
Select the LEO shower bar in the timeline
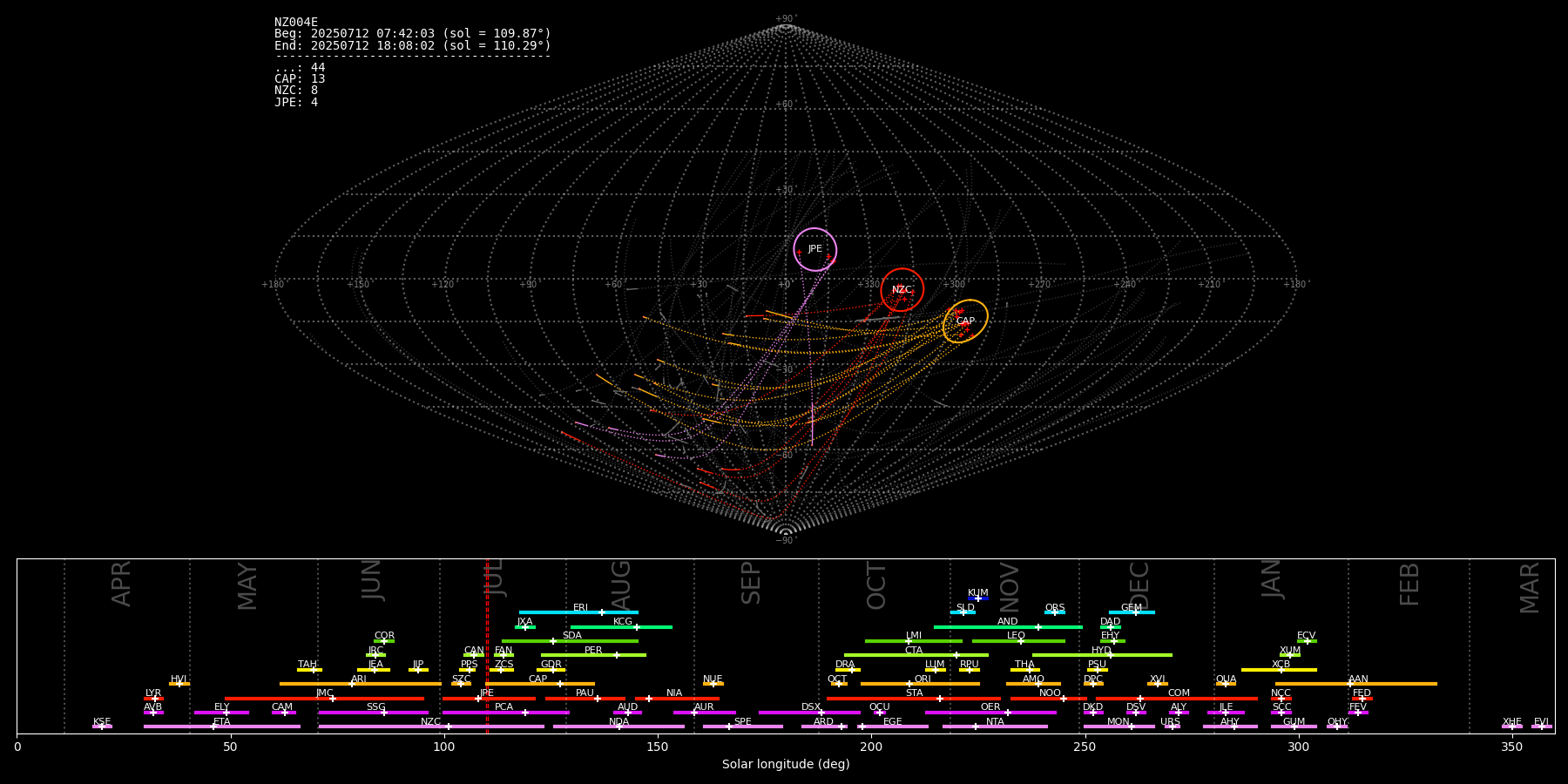coord(1018,641)
